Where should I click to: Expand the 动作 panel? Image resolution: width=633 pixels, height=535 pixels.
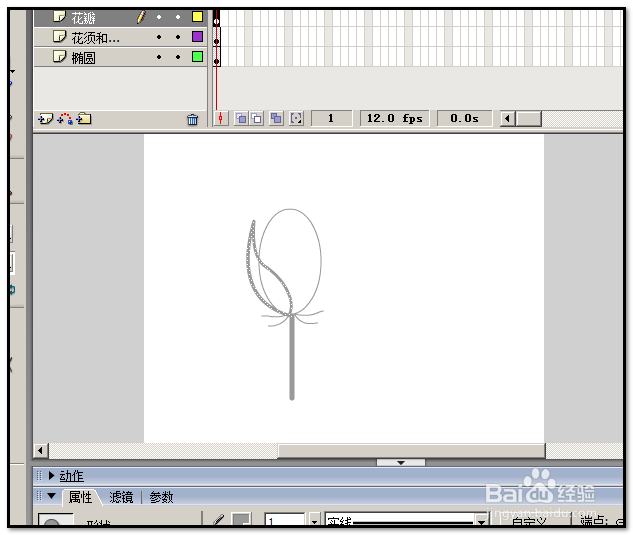[51, 476]
